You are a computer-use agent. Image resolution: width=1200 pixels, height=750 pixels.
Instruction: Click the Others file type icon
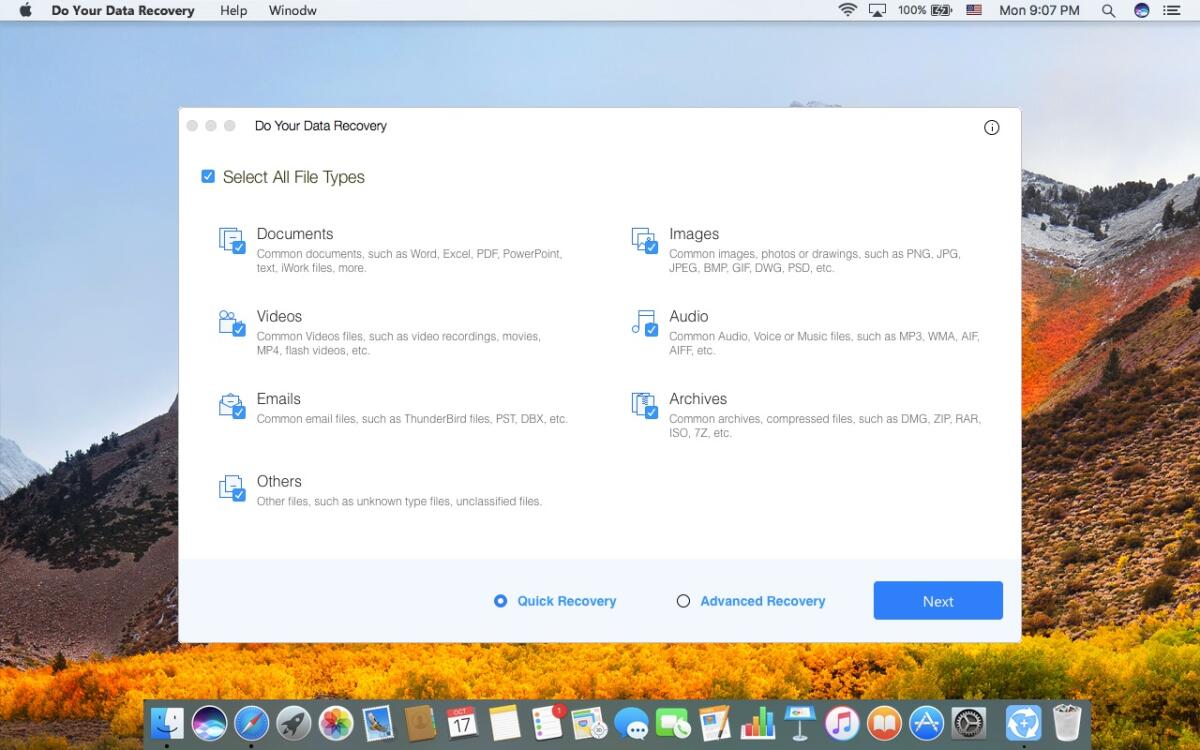click(231, 488)
